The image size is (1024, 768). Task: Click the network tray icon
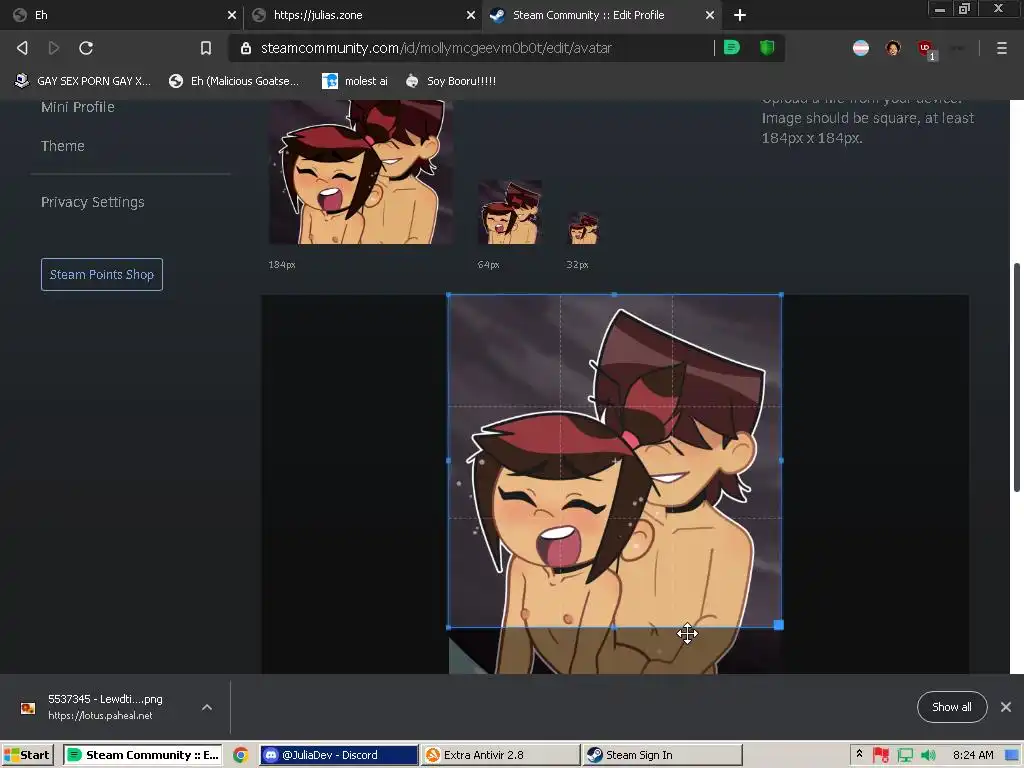click(x=905, y=755)
